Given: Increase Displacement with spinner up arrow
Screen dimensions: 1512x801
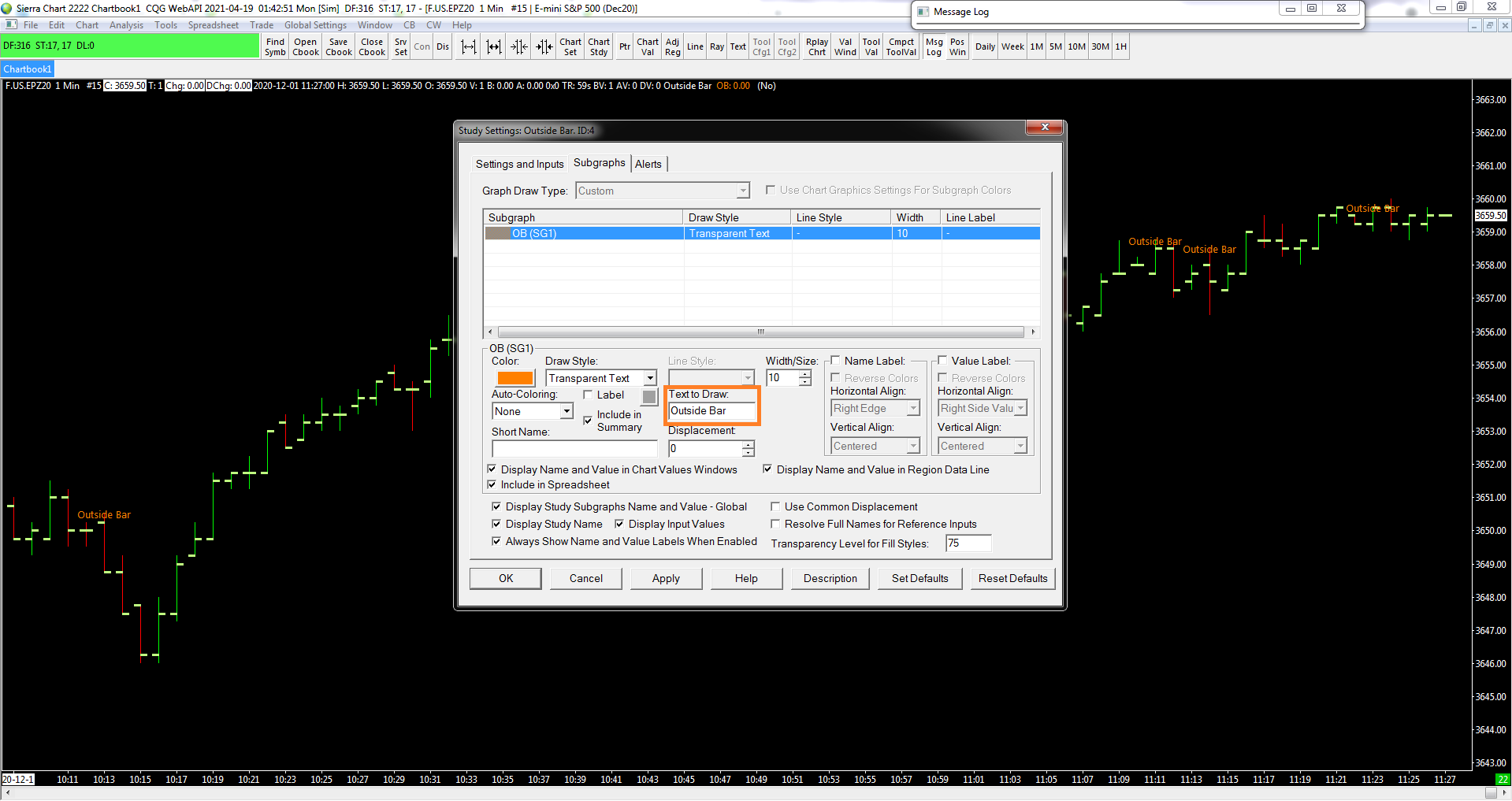Looking at the screenshot, I should pos(748,445).
